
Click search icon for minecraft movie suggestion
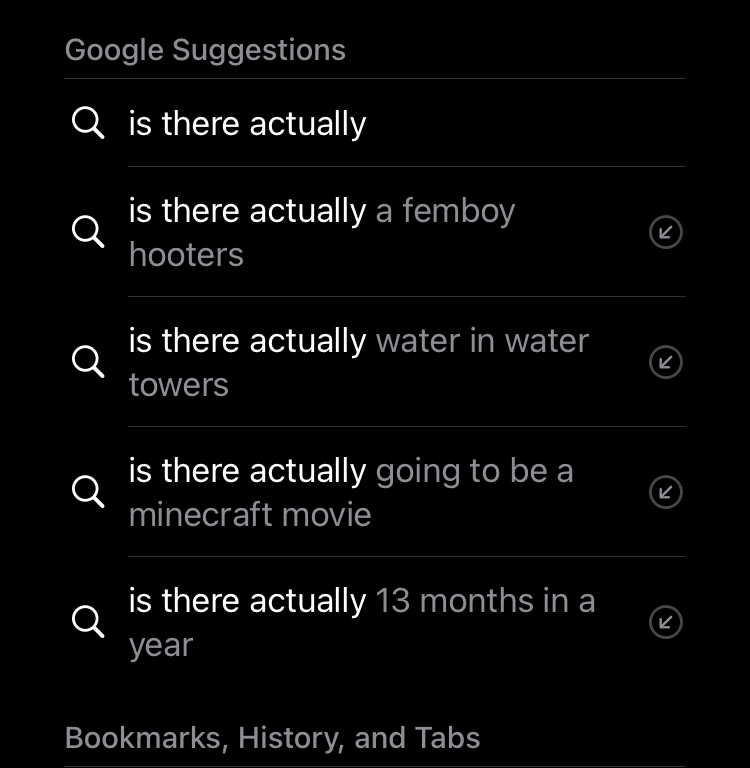pos(88,492)
